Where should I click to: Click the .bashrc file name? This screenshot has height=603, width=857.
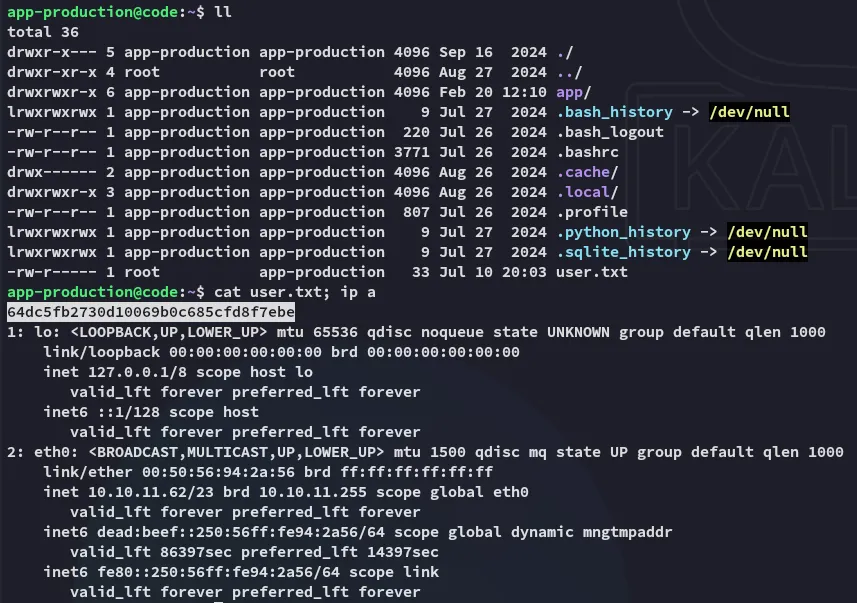[588, 152]
